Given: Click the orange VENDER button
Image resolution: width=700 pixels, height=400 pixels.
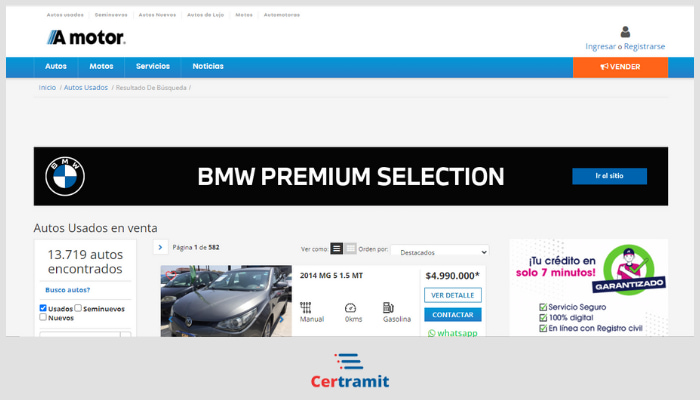Looking at the screenshot, I should pyautogui.click(x=621, y=67).
